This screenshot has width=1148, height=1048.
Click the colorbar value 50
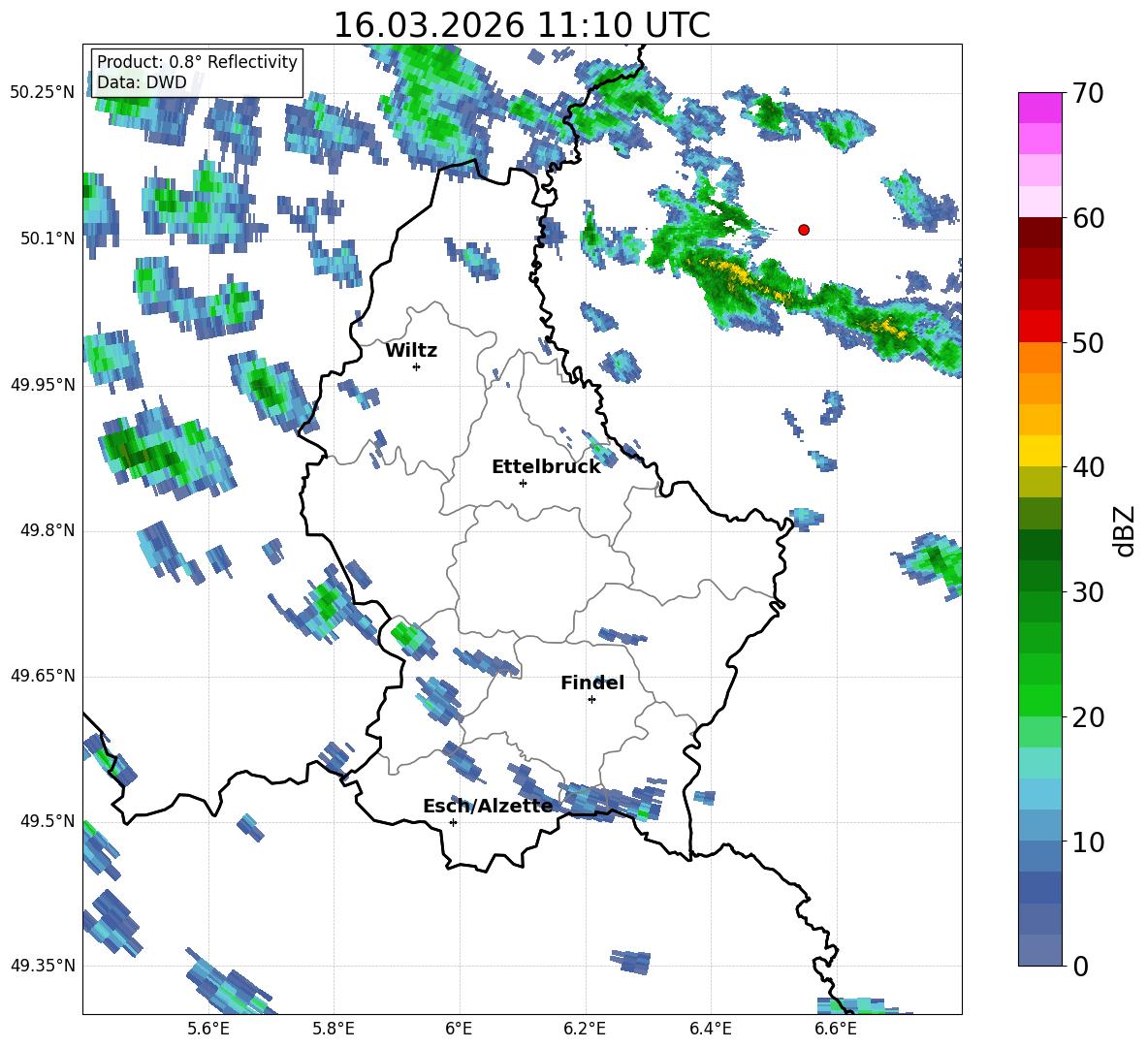point(1088,342)
